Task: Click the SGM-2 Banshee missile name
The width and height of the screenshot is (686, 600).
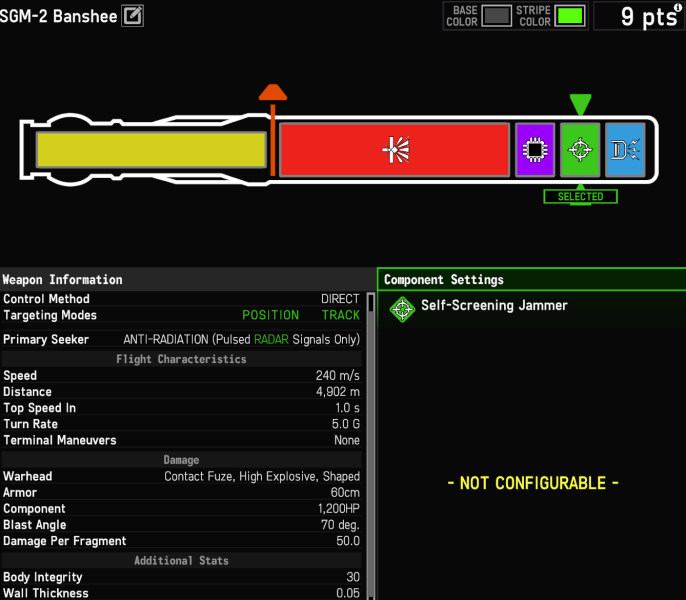Action: coord(59,17)
